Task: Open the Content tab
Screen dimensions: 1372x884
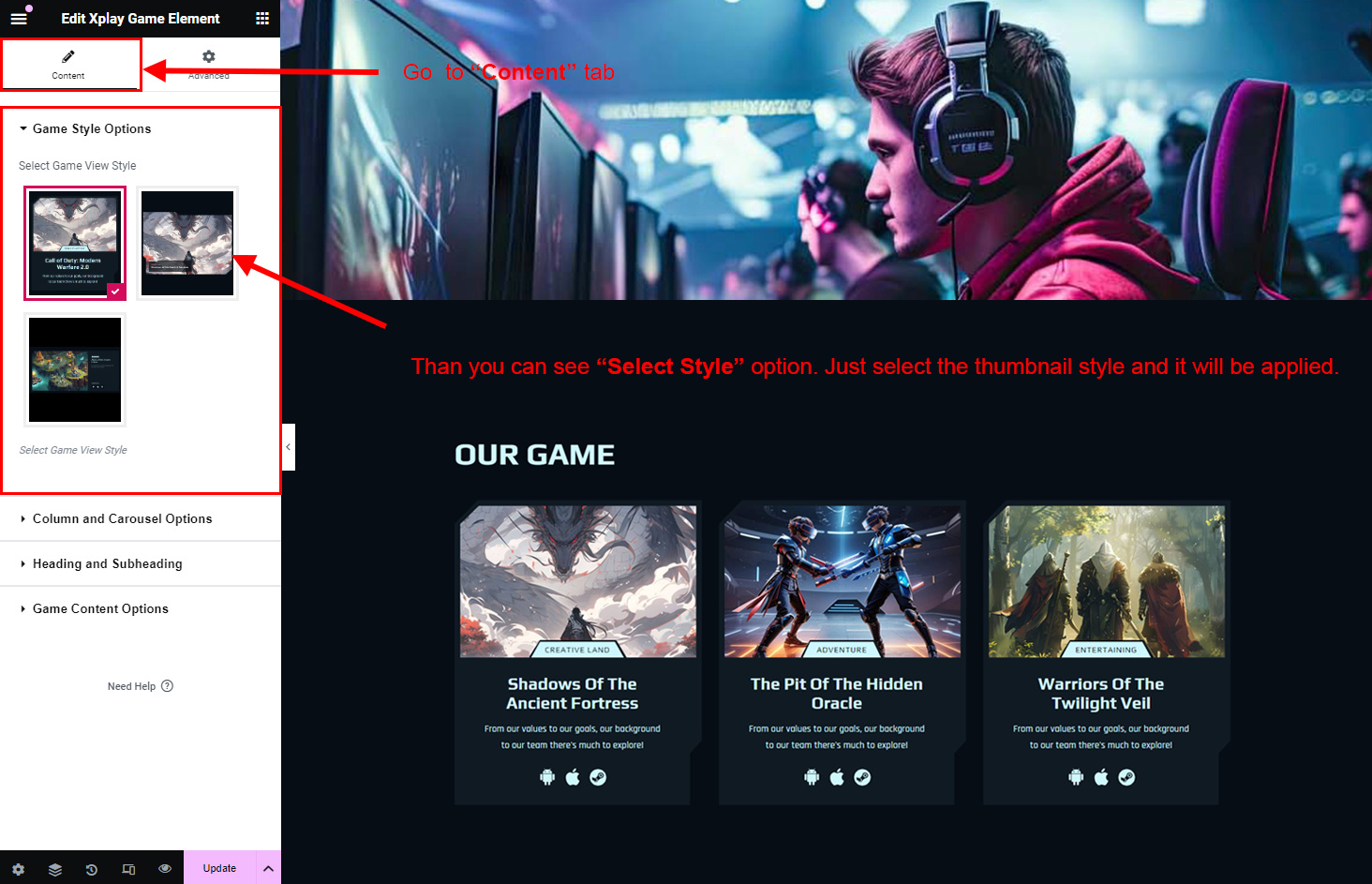Action: [68, 65]
